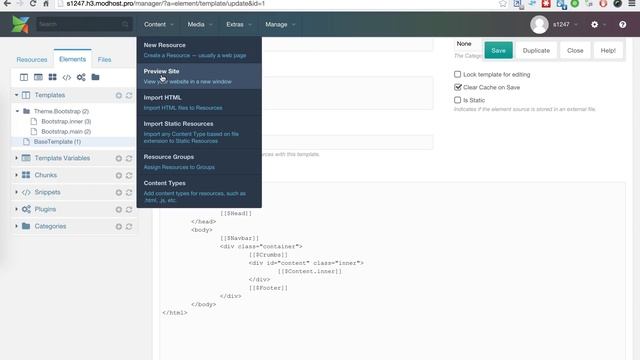Select New Resource menu entry
This screenshot has height=360, width=640.
(199, 50)
